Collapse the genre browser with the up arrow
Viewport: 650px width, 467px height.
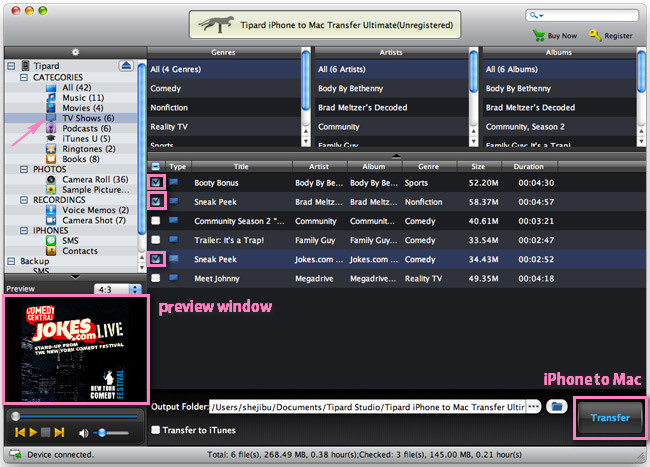click(x=396, y=156)
